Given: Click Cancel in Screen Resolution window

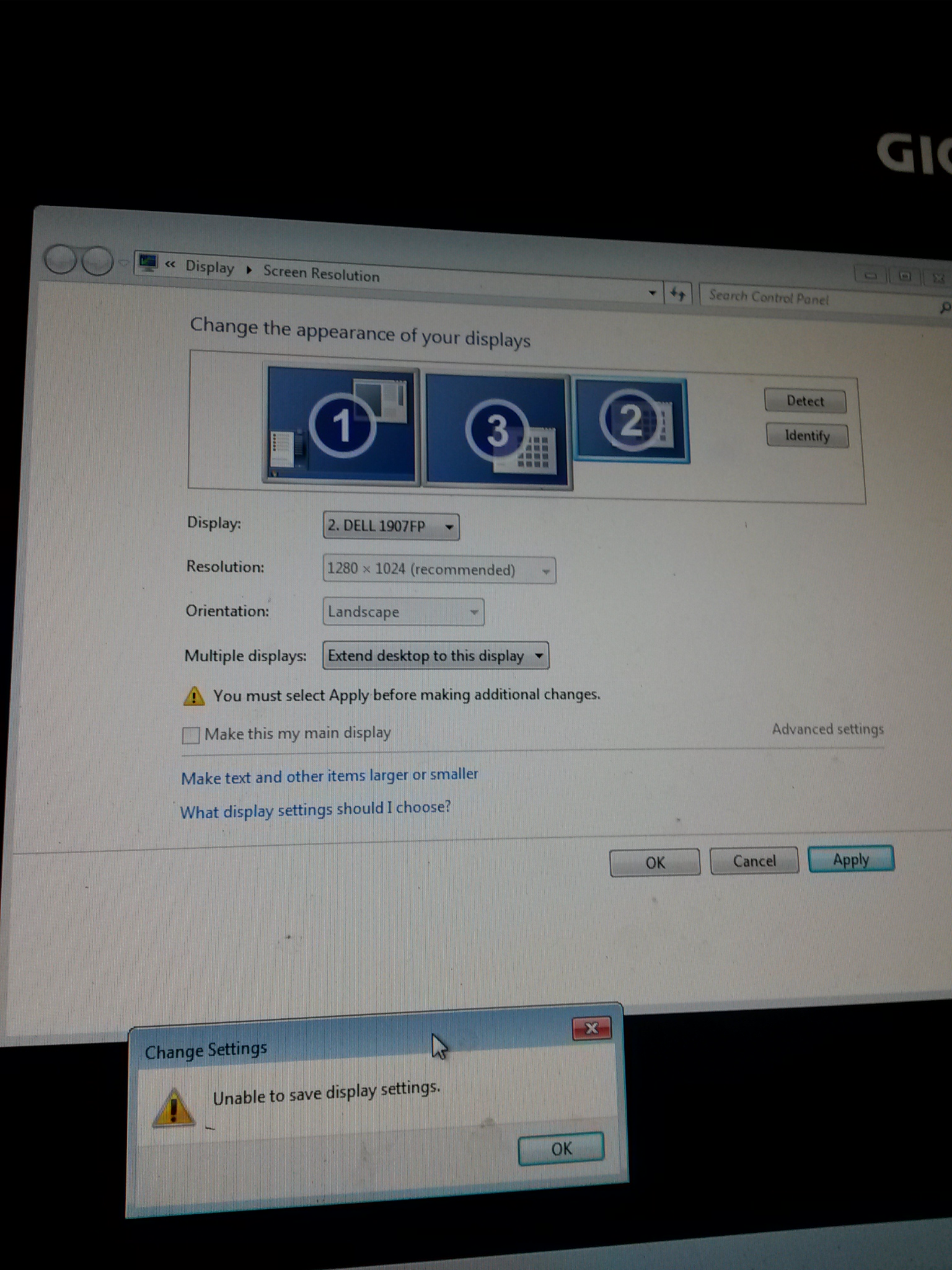Looking at the screenshot, I should pos(754,861).
